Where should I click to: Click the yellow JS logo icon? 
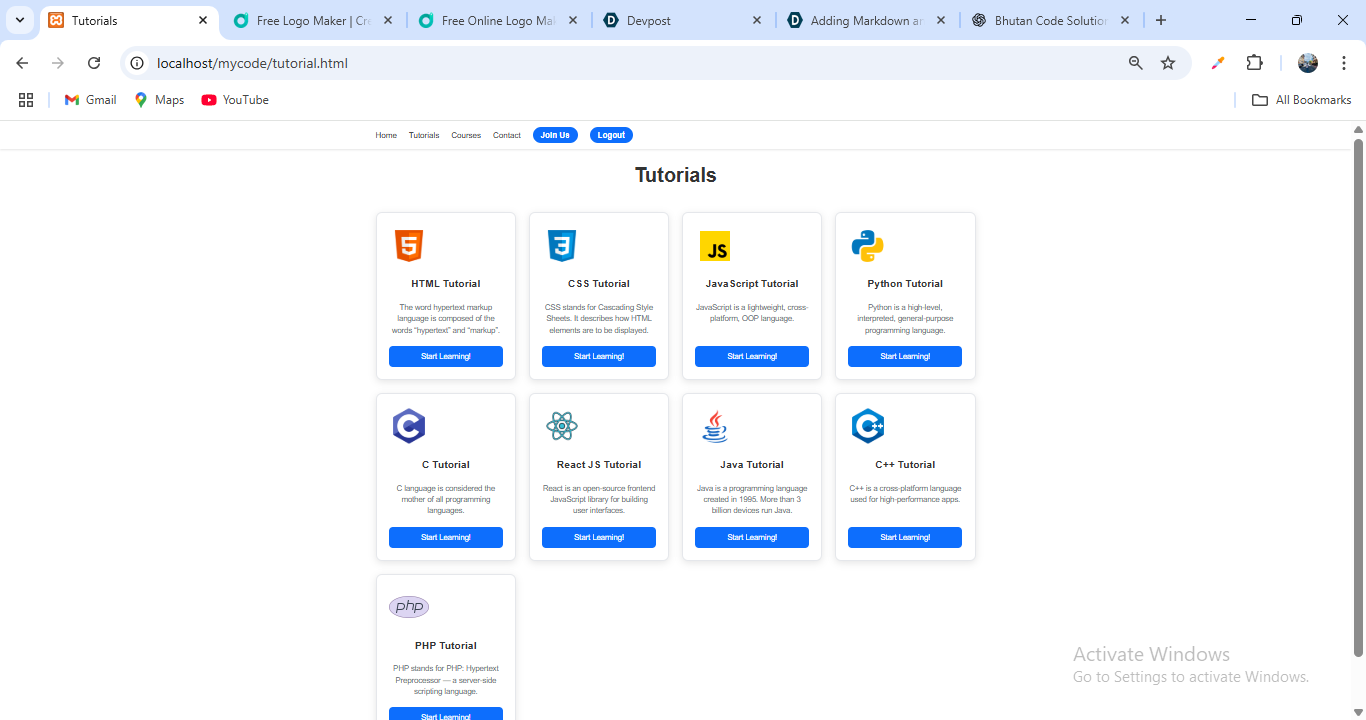(x=715, y=246)
